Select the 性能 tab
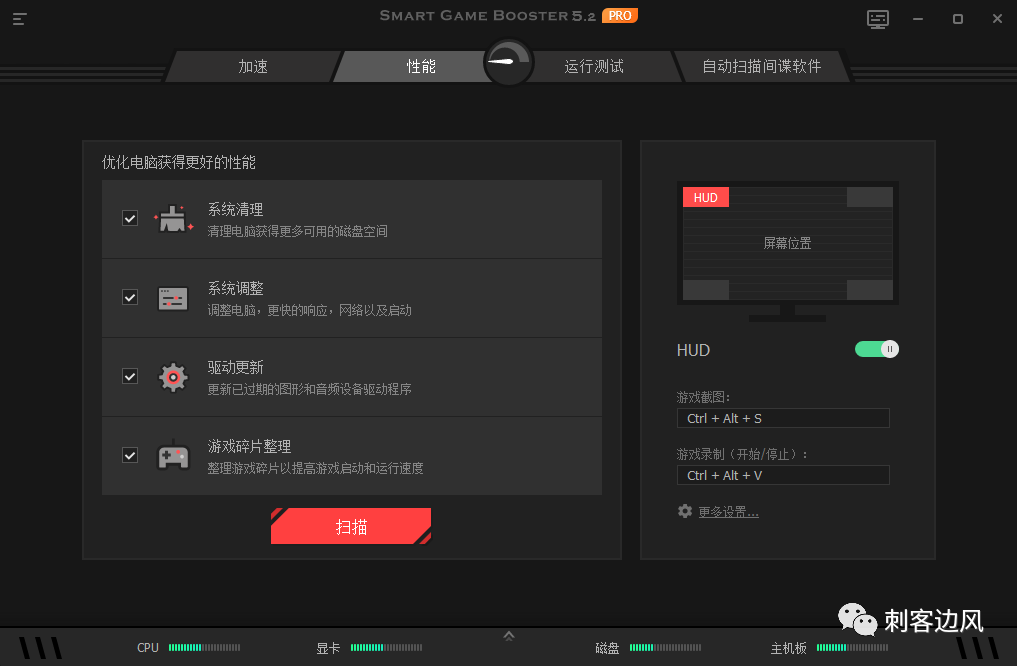The height and width of the screenshot is (666, 1017). [420, 66]
